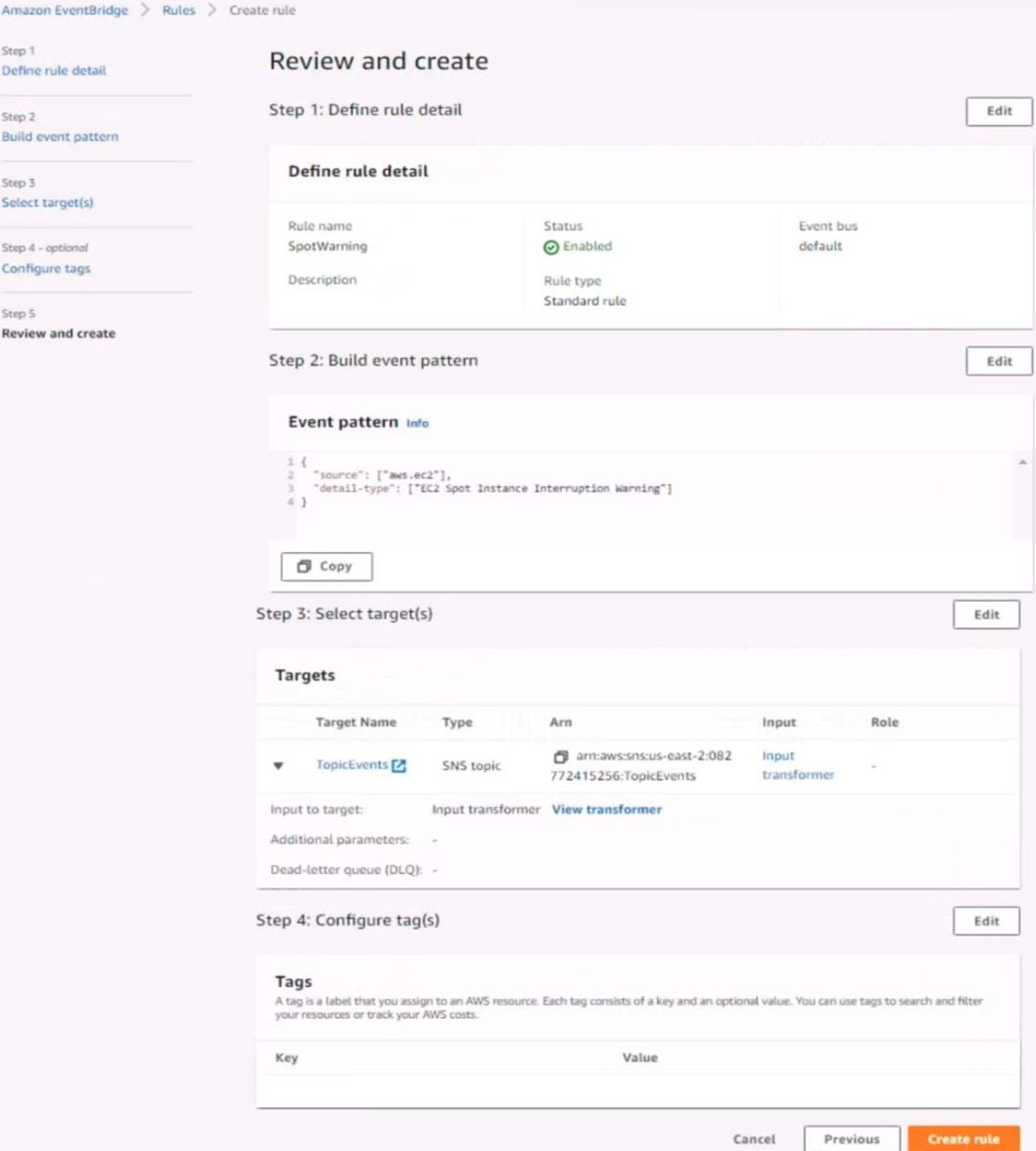Click the Role column header
The width and height of the screenshot is (1036, 1151).
coord(884,722)
